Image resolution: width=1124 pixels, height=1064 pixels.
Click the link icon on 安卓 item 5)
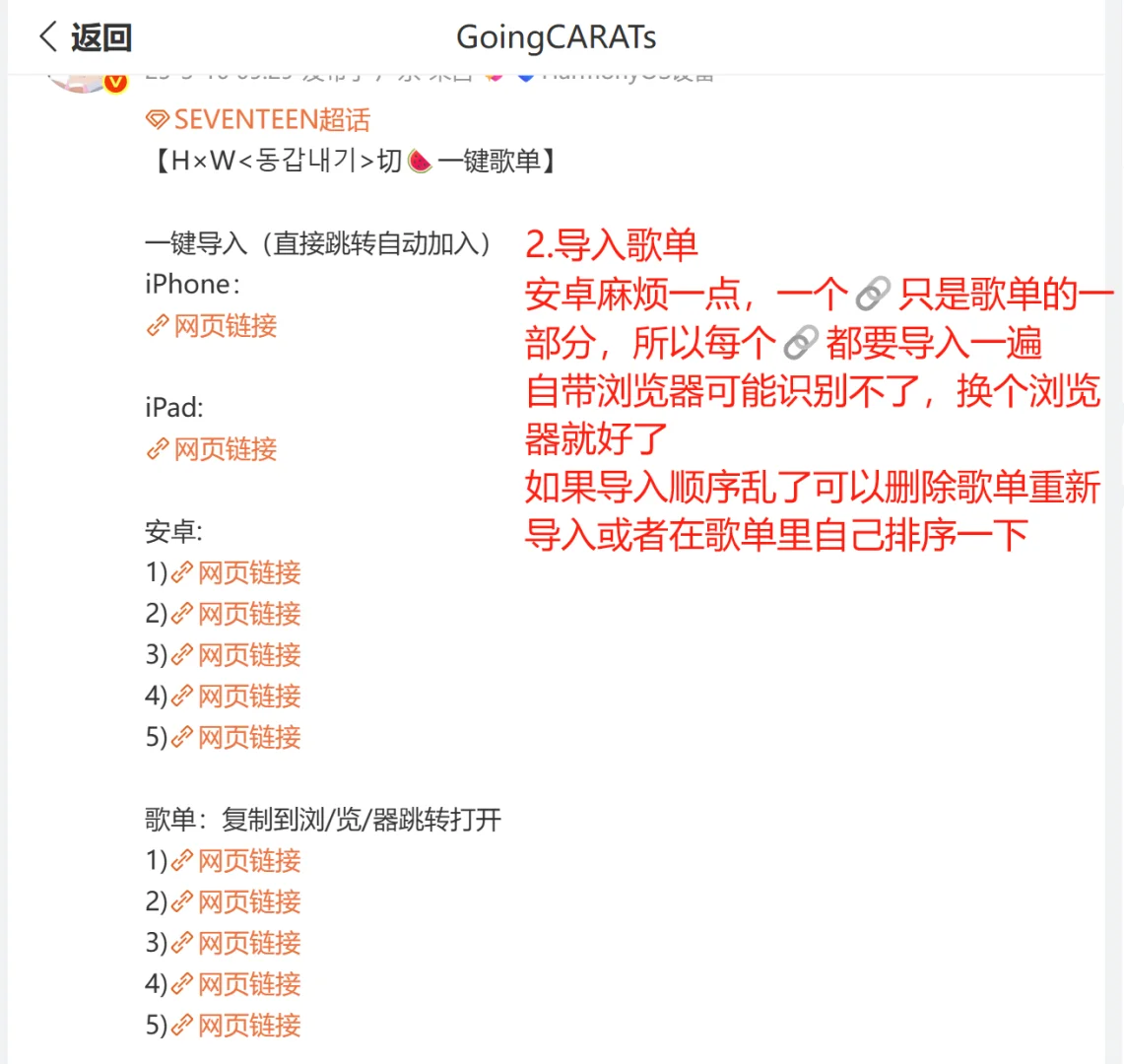coord(181,737)
